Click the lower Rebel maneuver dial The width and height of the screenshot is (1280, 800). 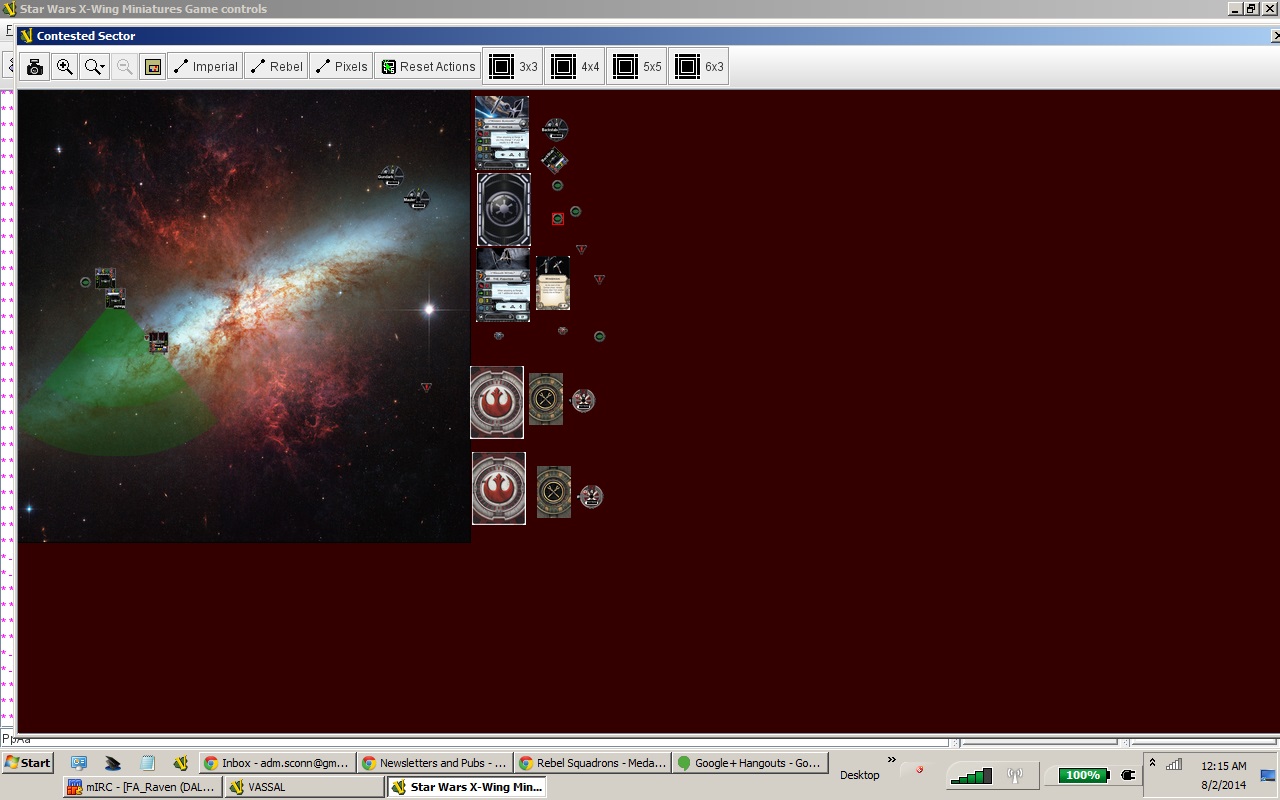(554, 492)
